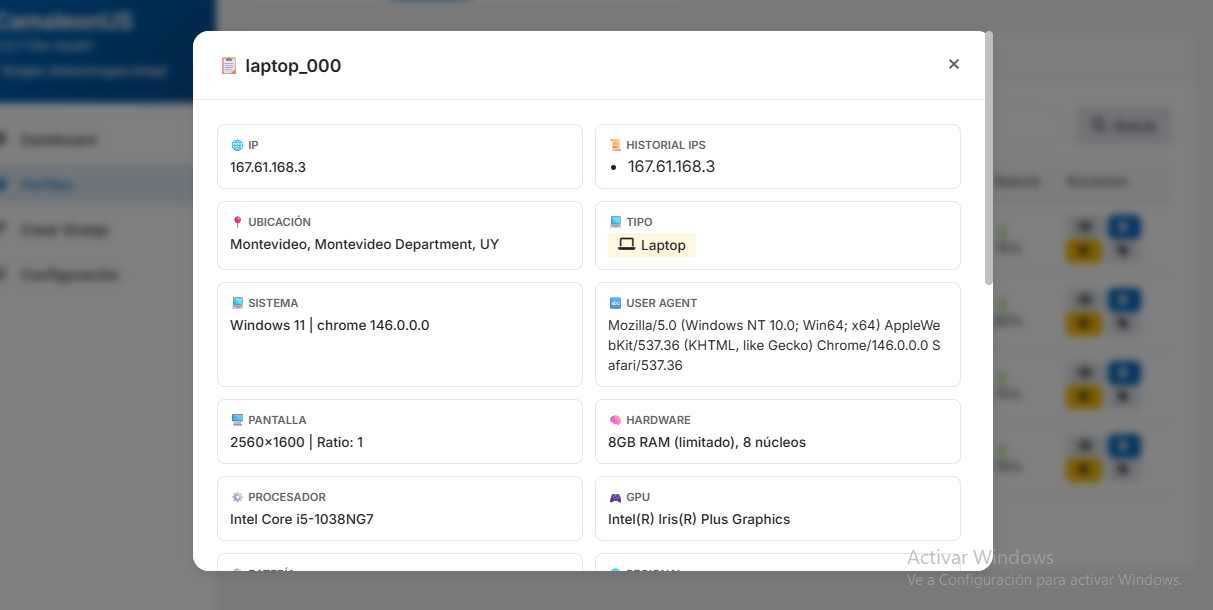Click the globe icon next to IP
1213x610 pixels.
[237, 145]
